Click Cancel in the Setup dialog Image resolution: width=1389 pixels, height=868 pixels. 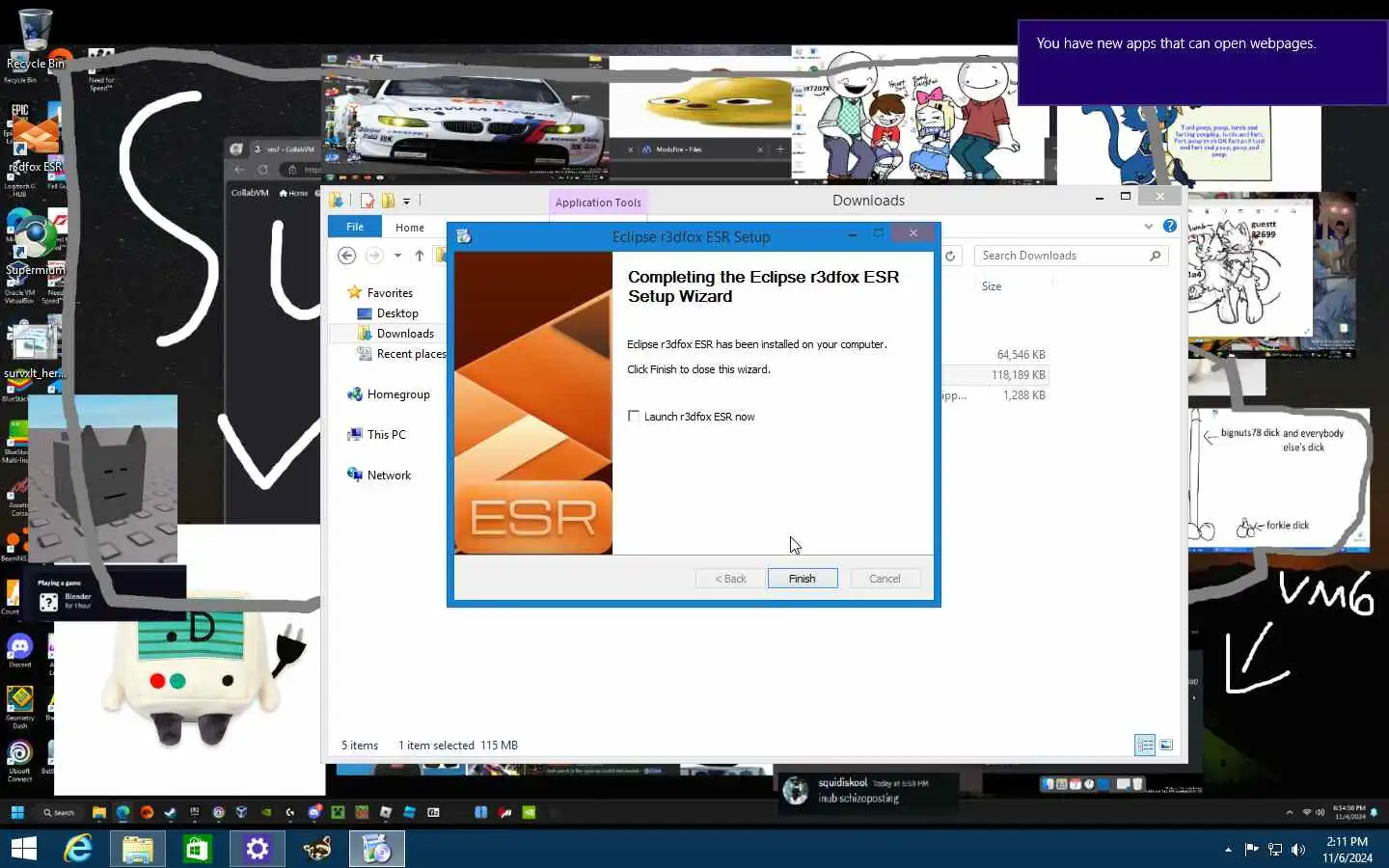(885, 579)
